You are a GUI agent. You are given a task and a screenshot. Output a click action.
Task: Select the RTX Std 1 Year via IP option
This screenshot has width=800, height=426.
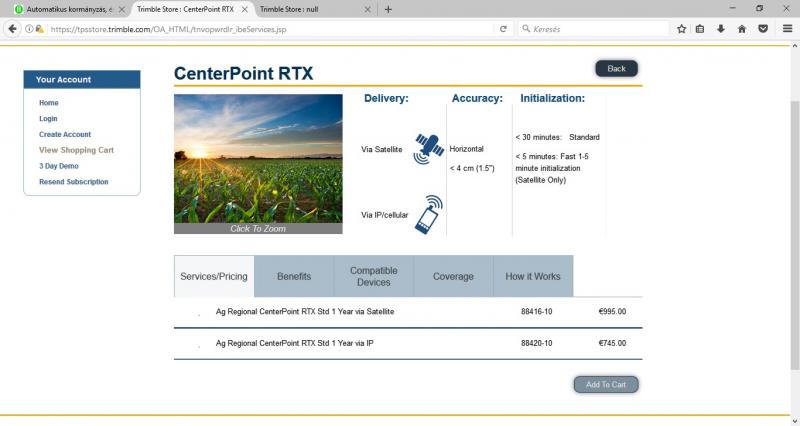tap(198, 344)
